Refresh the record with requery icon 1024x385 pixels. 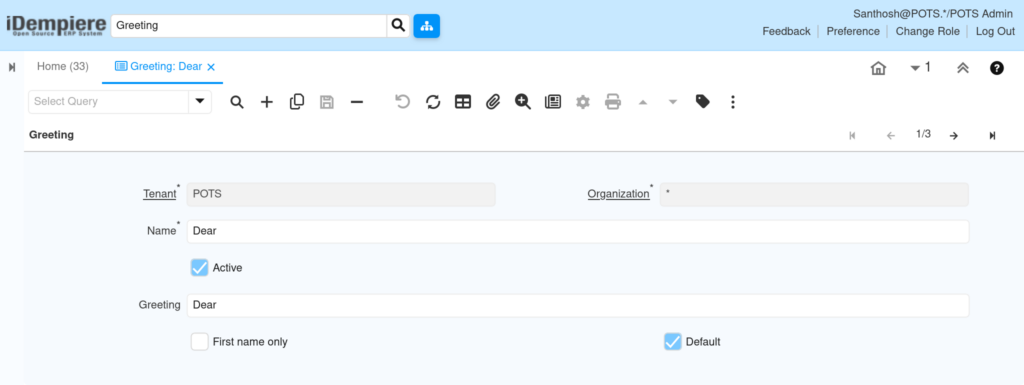click(433, 102)
